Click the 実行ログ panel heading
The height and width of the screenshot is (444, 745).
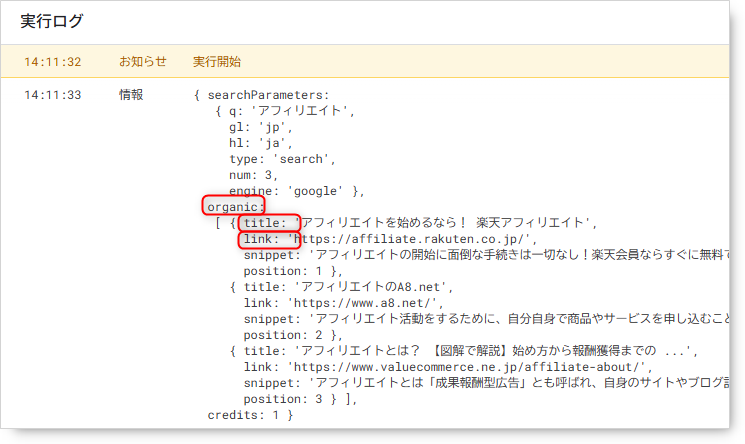[52, 21]
